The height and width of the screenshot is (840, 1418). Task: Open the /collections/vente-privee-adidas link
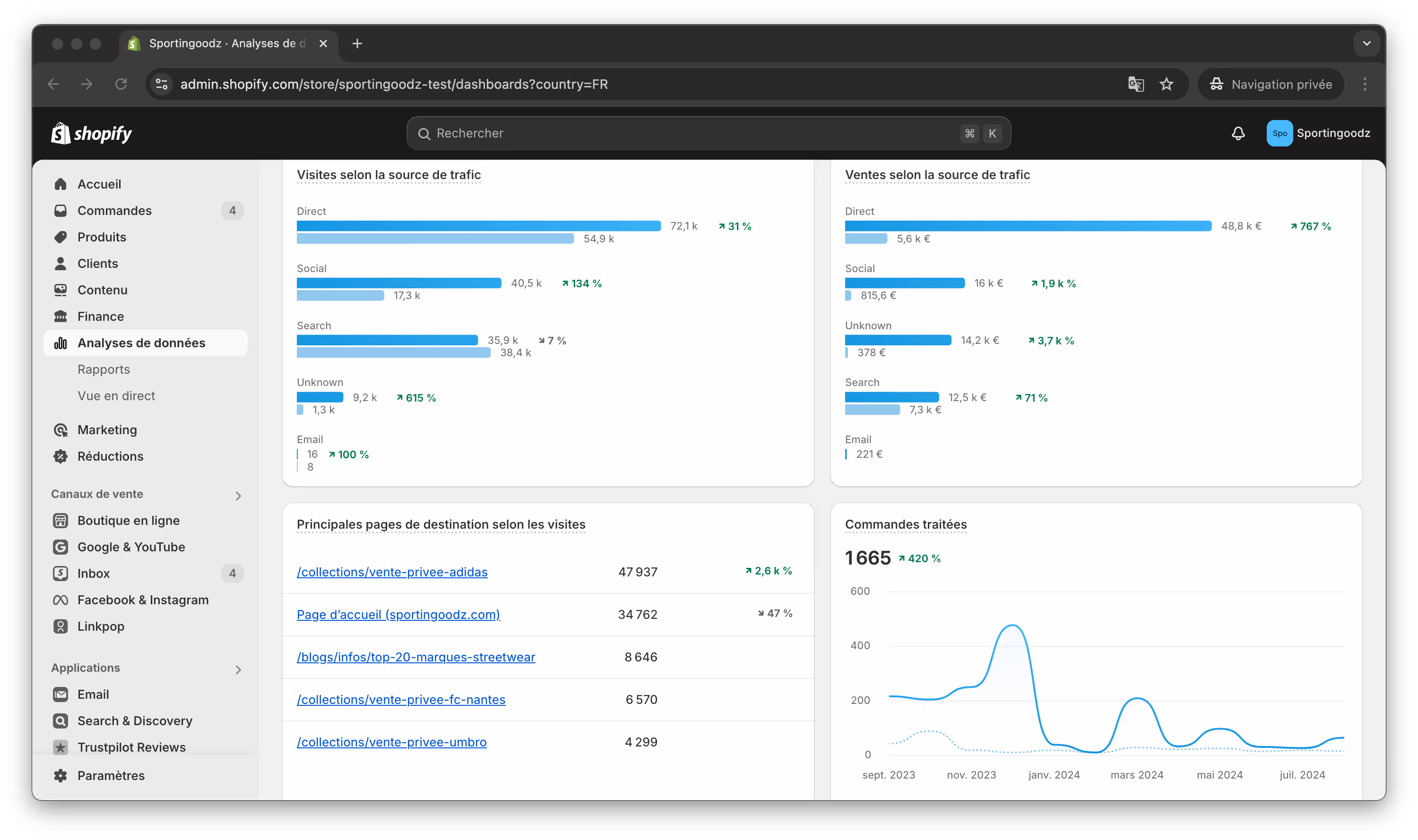point(392,572)
